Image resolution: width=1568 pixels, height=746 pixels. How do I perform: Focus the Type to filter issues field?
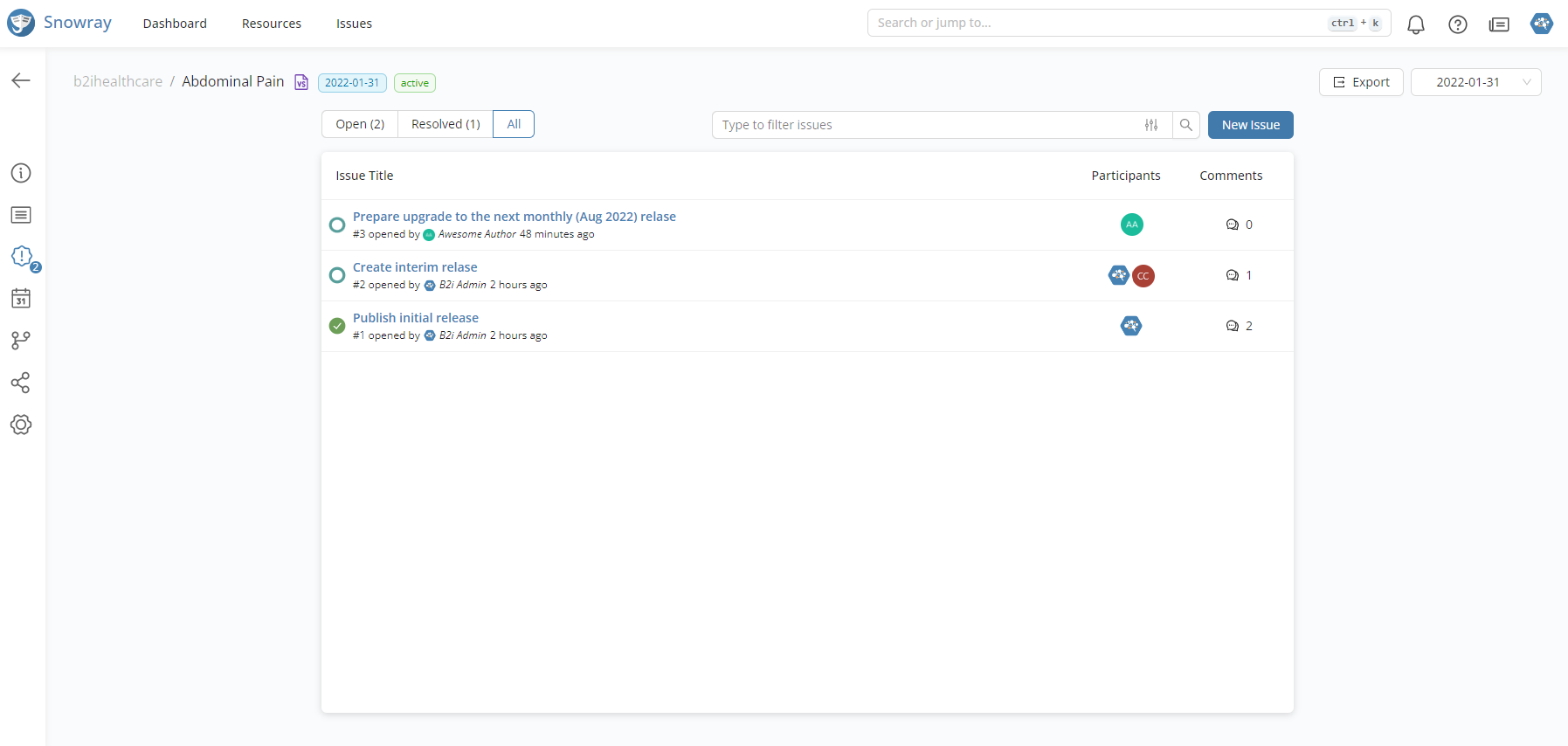(926, 125)
